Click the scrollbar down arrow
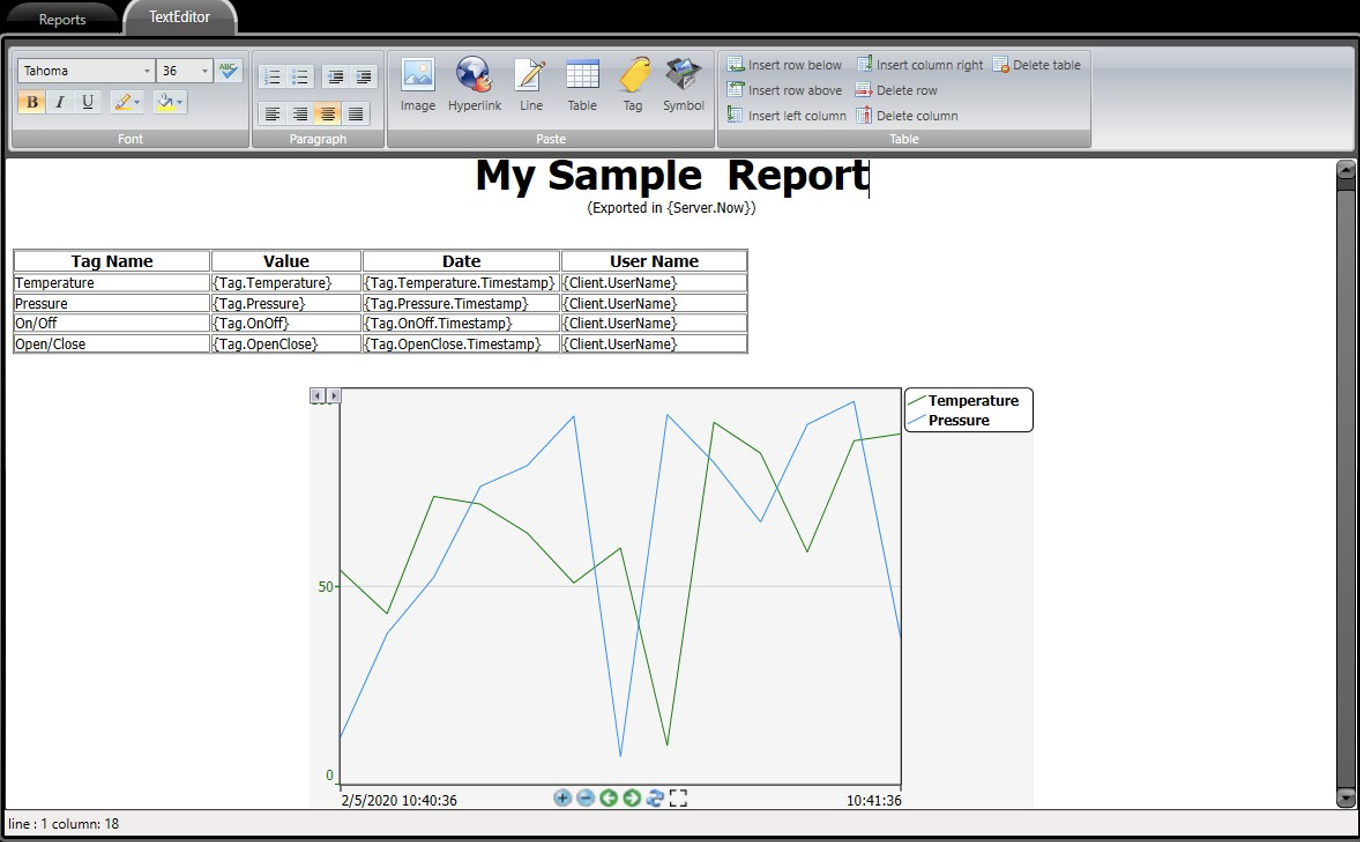 tap(1346, 797)
